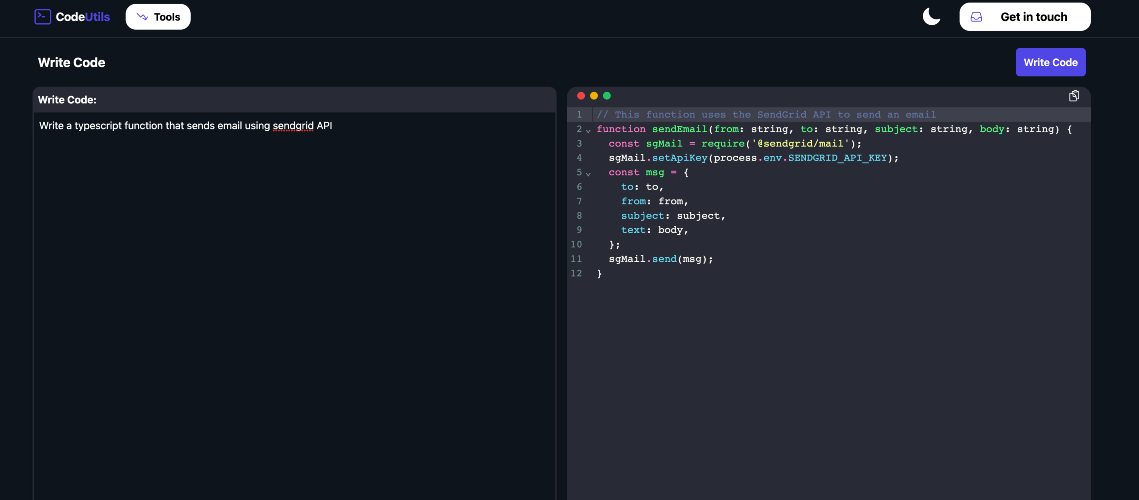Click the CodeUtils terminal logo icon

[x=43, y=17]
